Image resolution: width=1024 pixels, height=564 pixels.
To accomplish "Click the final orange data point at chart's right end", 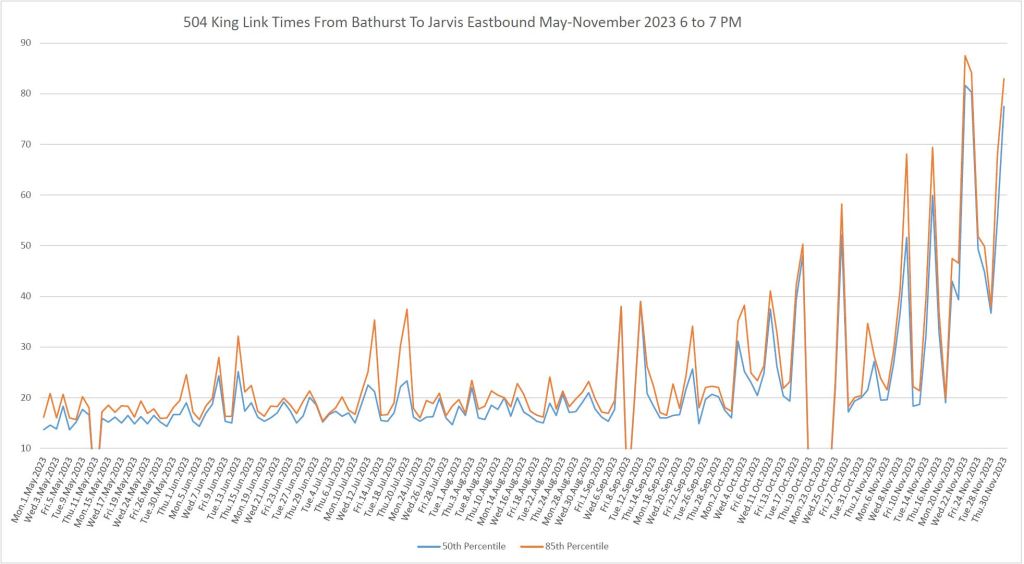I will coord(1004,79).
